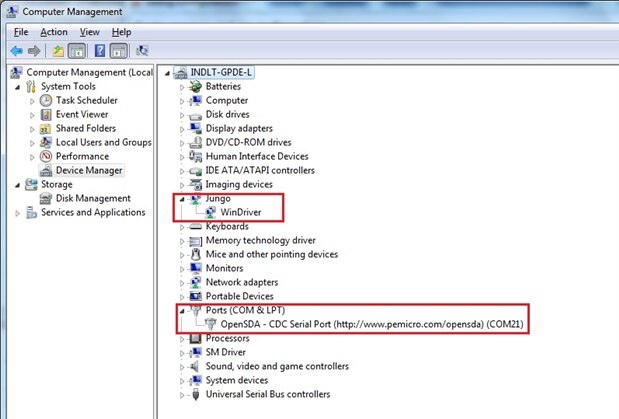Expand the Batteries category

click(x=182, y=87)
